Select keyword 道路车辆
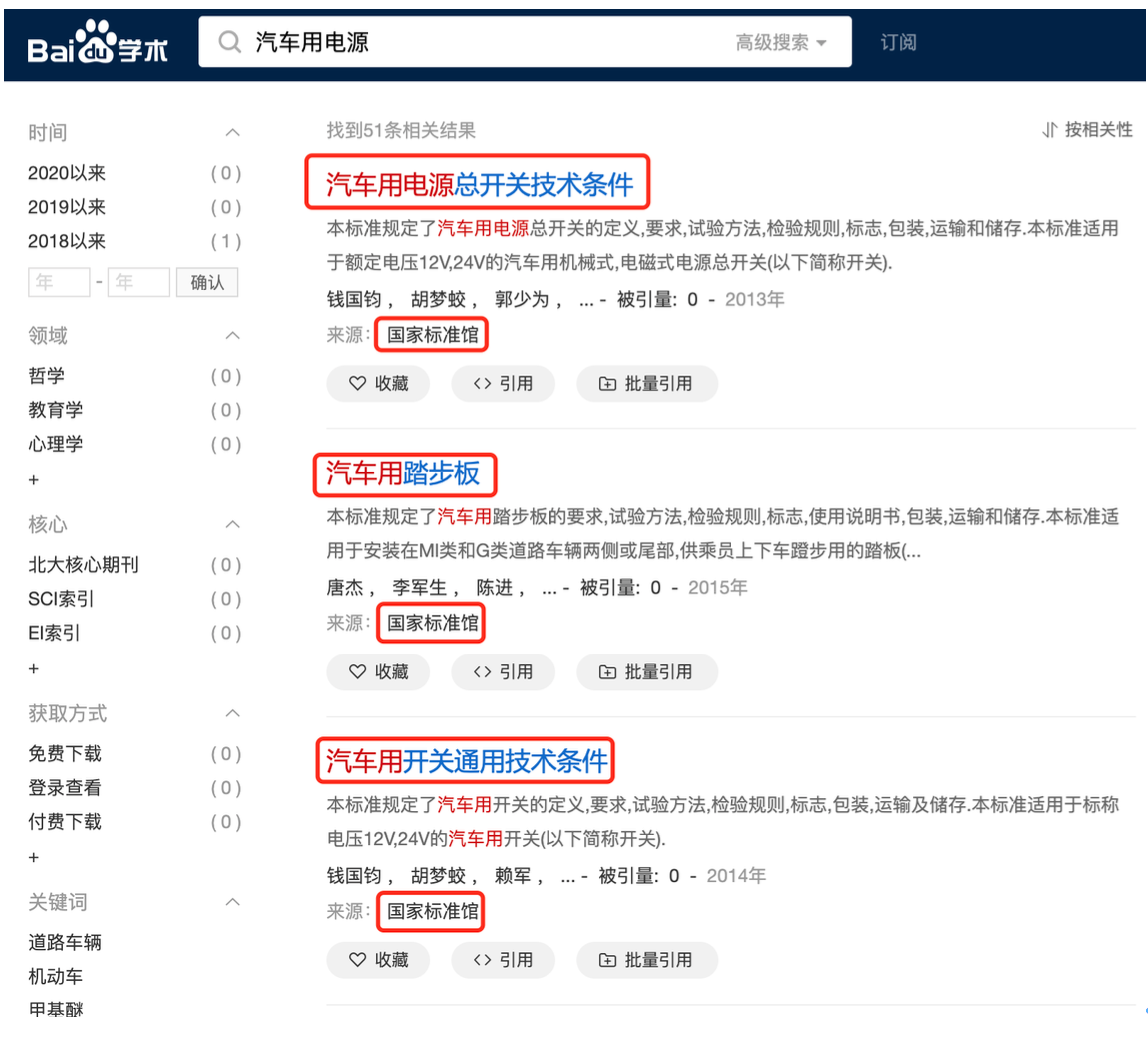This screenshot has width=1148, height=1048. [64, 943]
